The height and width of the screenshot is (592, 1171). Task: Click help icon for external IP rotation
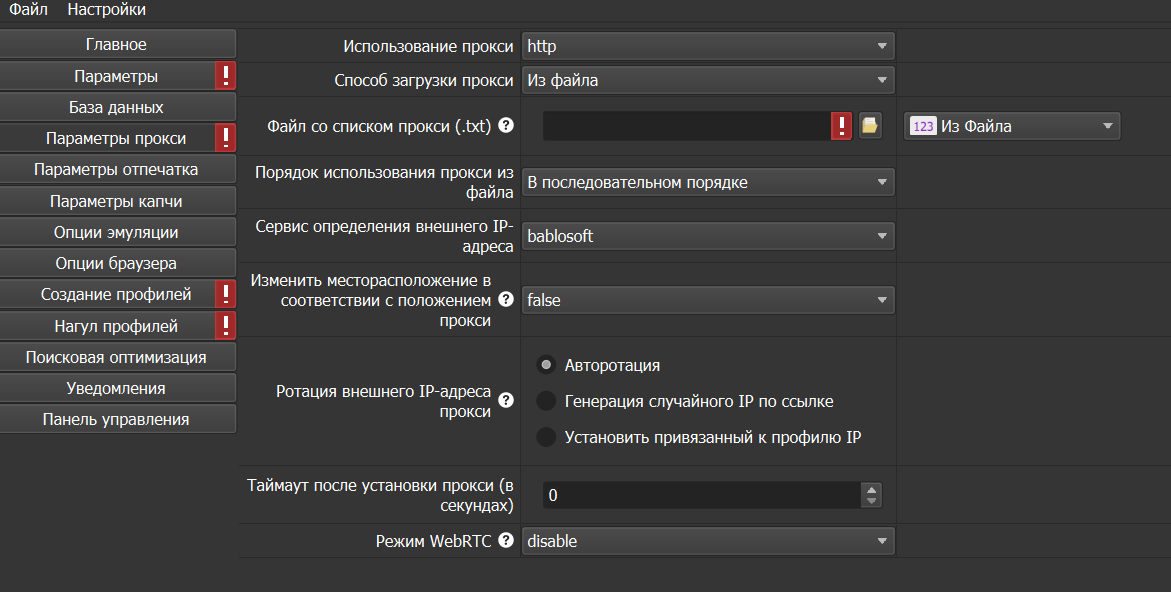tap(506, 401)
